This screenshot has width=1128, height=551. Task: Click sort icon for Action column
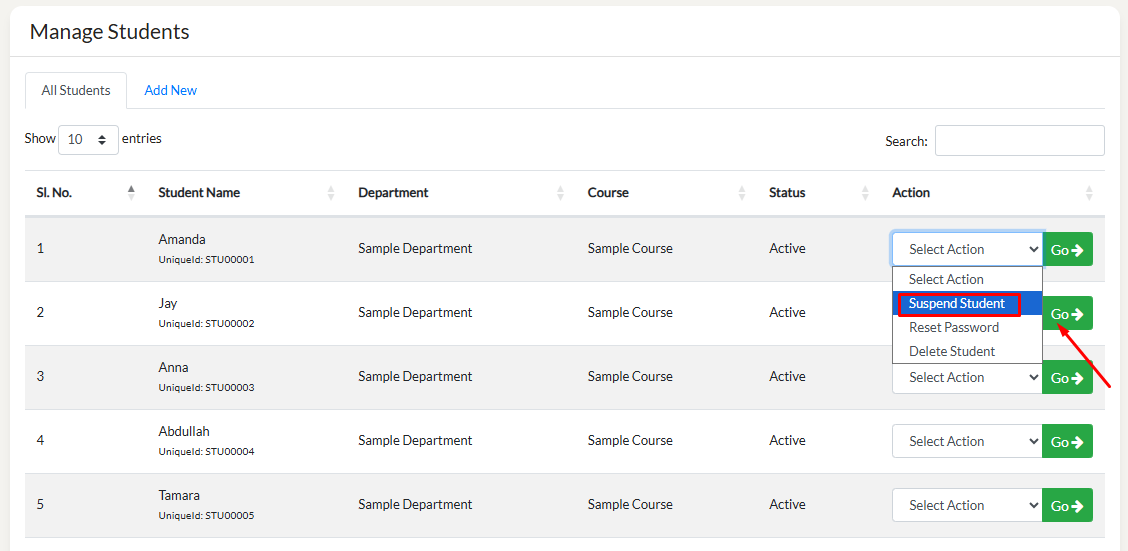(x=1089, y=193)
